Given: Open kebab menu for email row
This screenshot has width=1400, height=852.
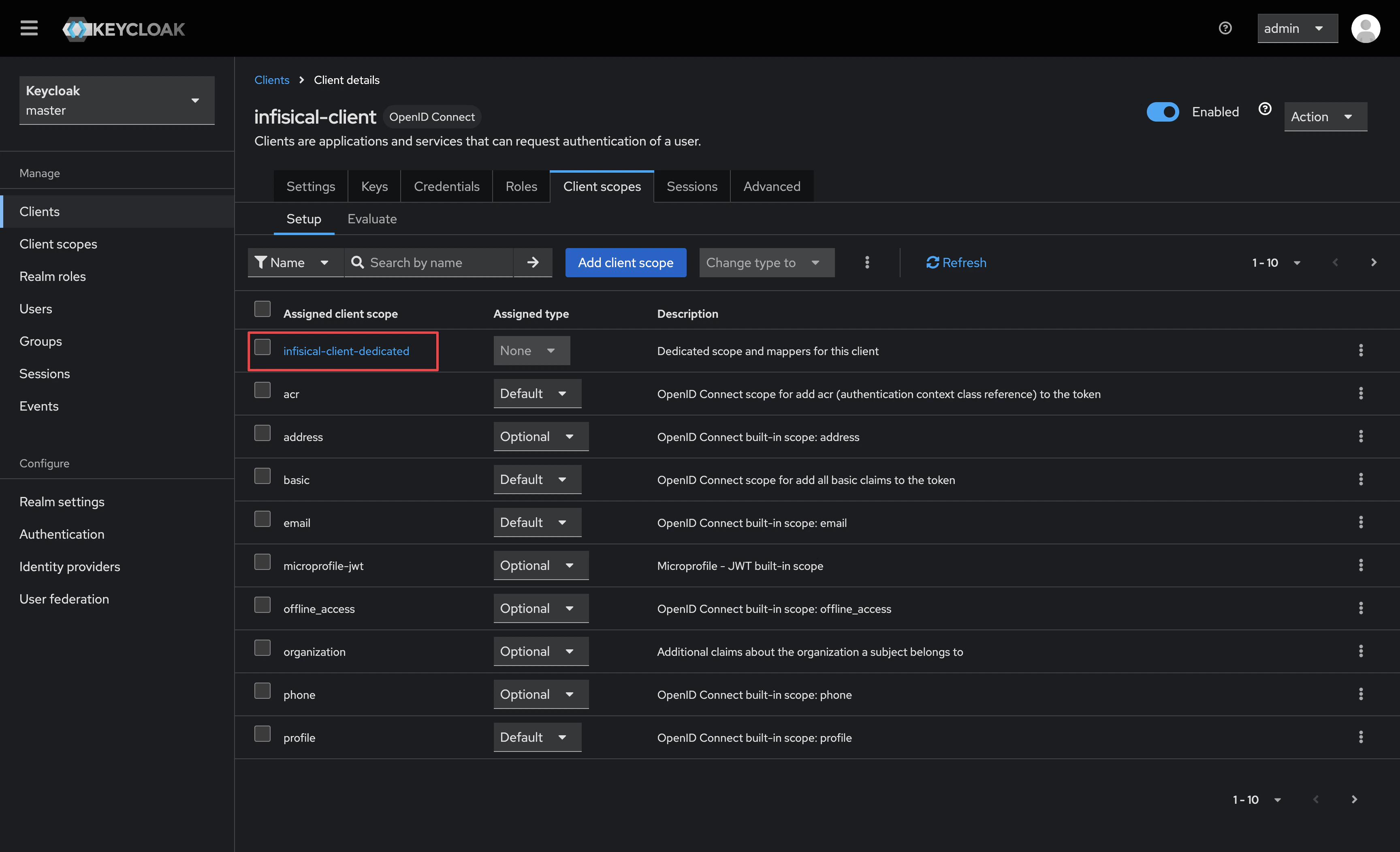Looking at the screenshot, I should click(1361, 522).
